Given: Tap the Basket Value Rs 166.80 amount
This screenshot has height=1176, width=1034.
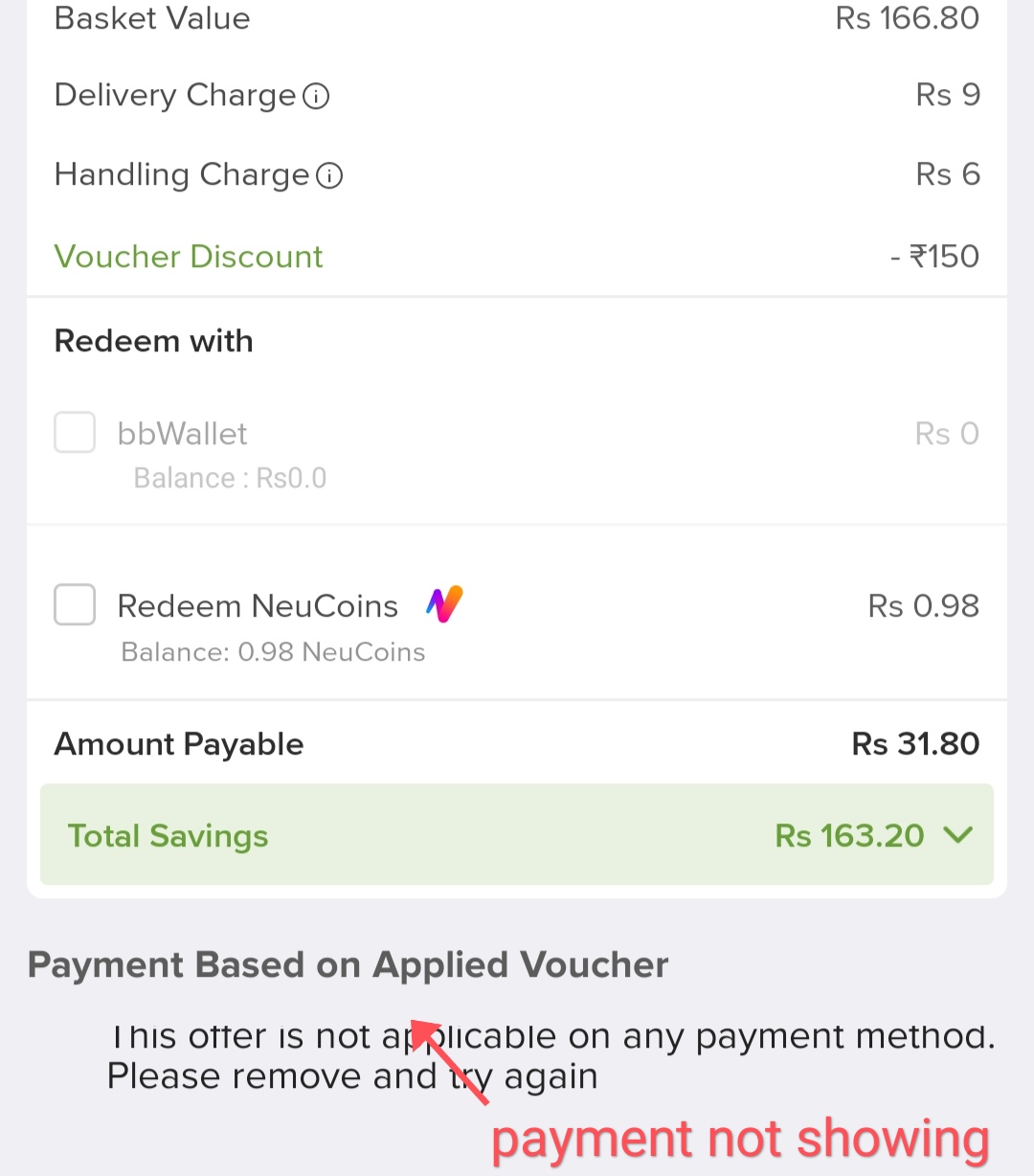Looking at the screenshot, I should [907, 18].
